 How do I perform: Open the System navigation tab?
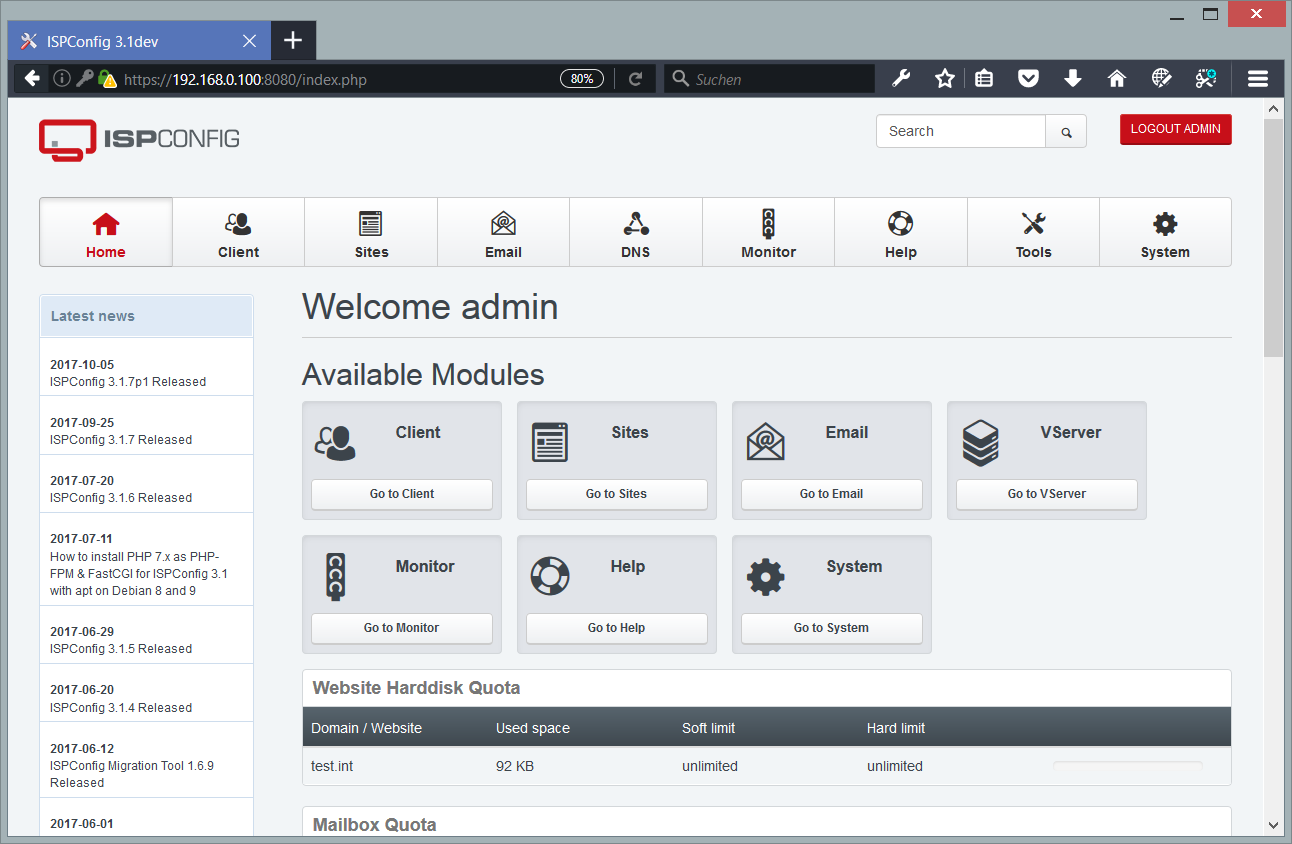coord(1165,232)
